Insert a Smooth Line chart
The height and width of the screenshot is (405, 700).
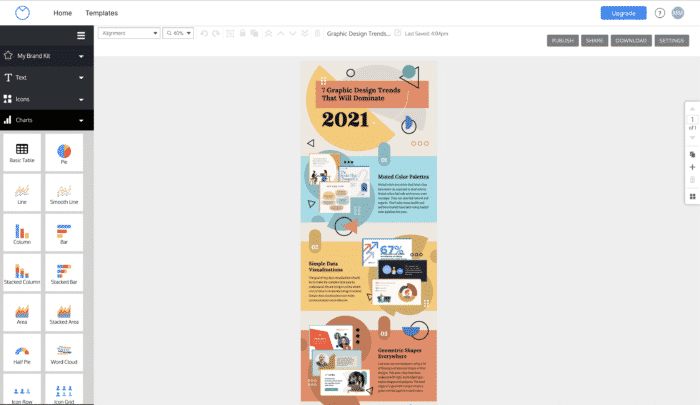[x=64, y=193]
